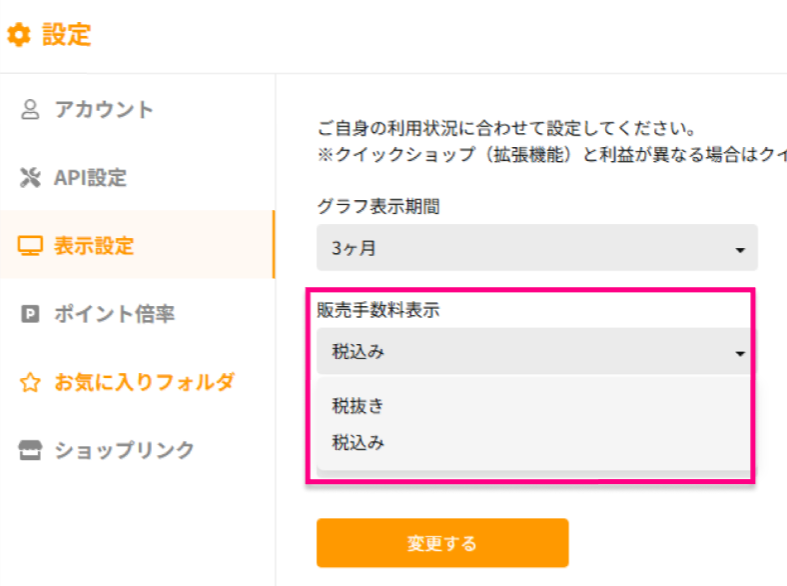Collapse the 販売手数料表示 税込み dropdown
The image size is (787, 586).
click(534, 351)
